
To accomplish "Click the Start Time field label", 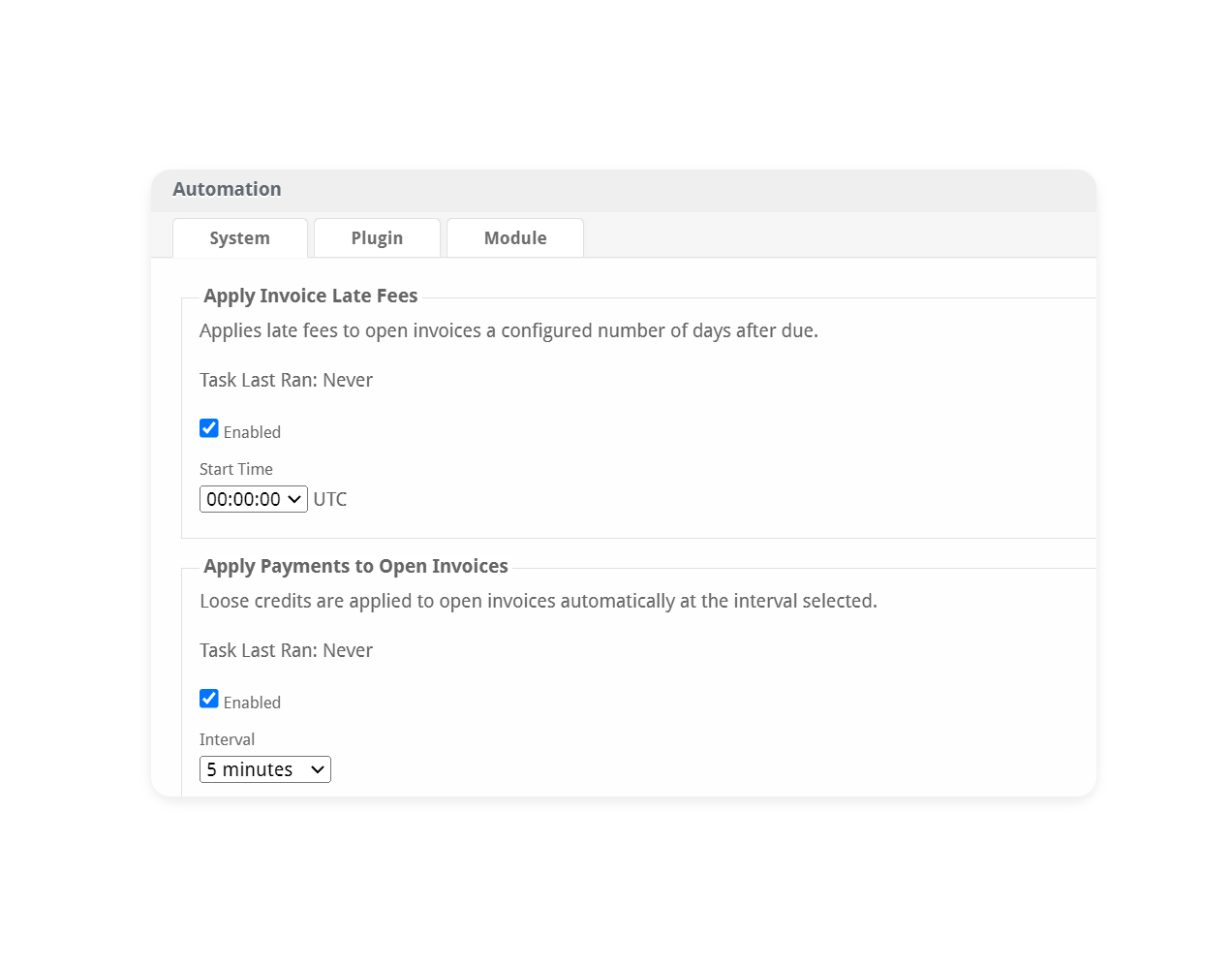I will pyautogui.click(x=236, y=469).
